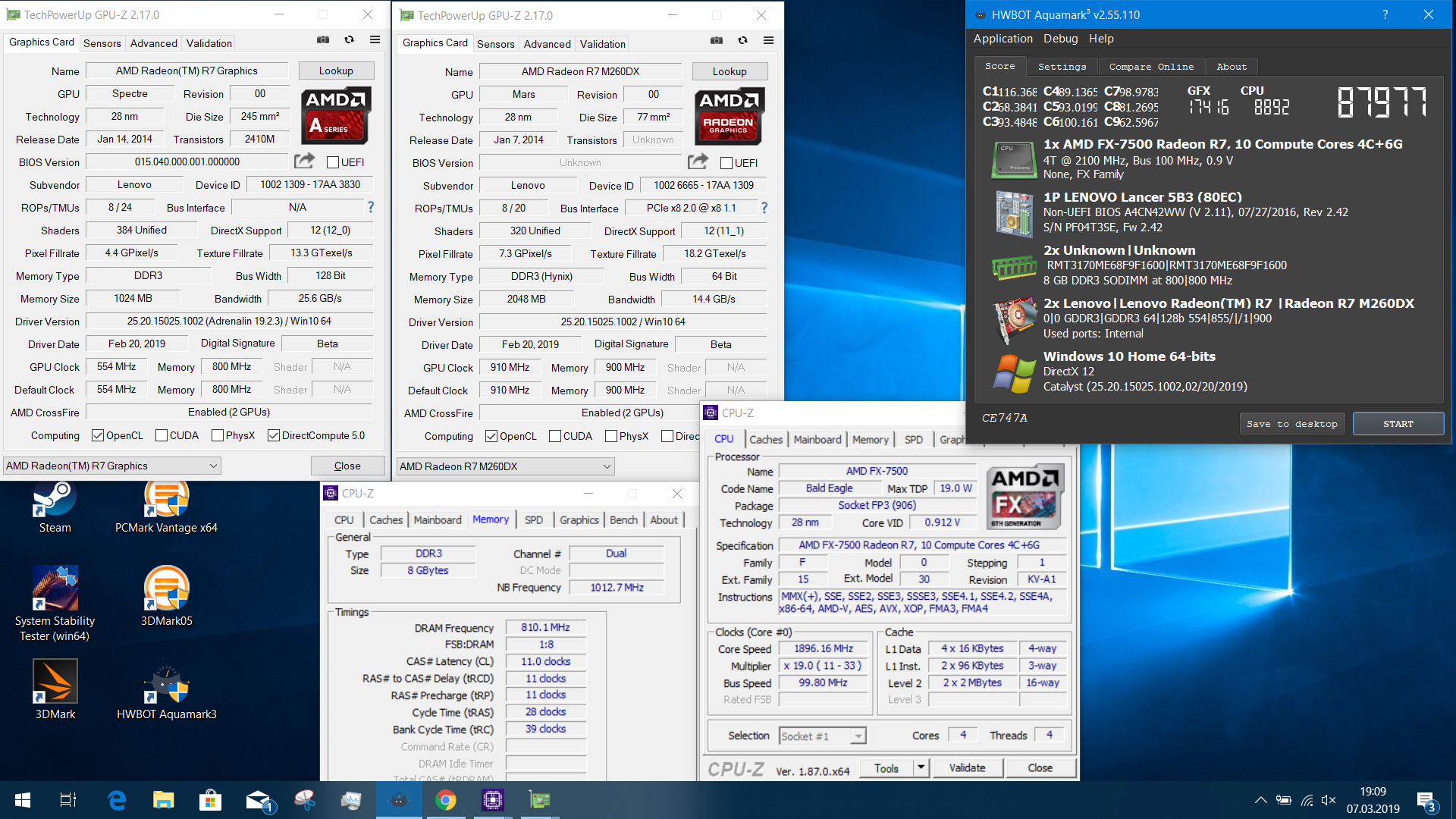Toggle CUDA checkbox in right GPU-Z
This screenshot has width=1456, height=819.
[554, 436]
